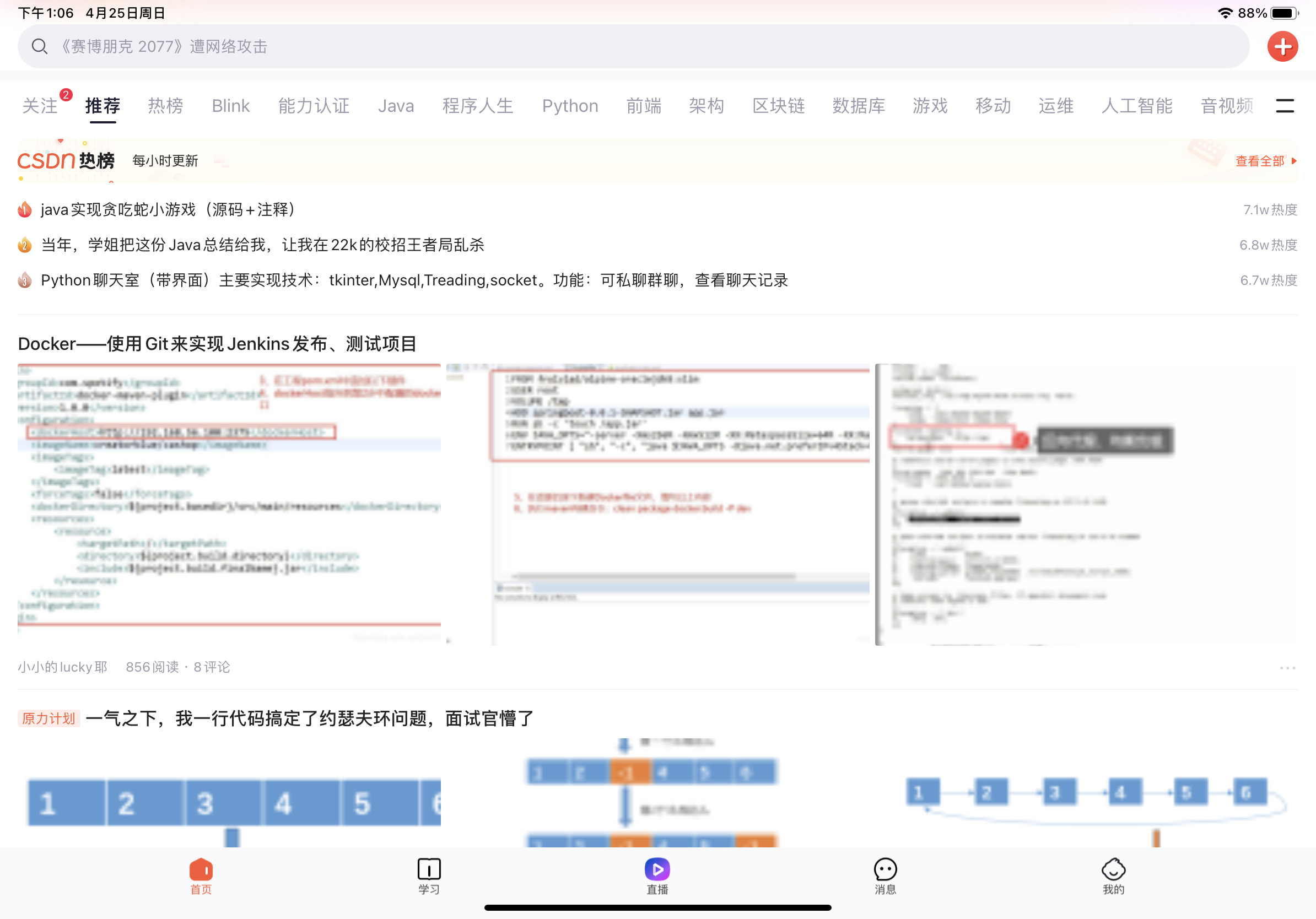Viewport: 1316px width, 919px height.
Task: Open the first Docker article thumbnail
Action: 229,504
